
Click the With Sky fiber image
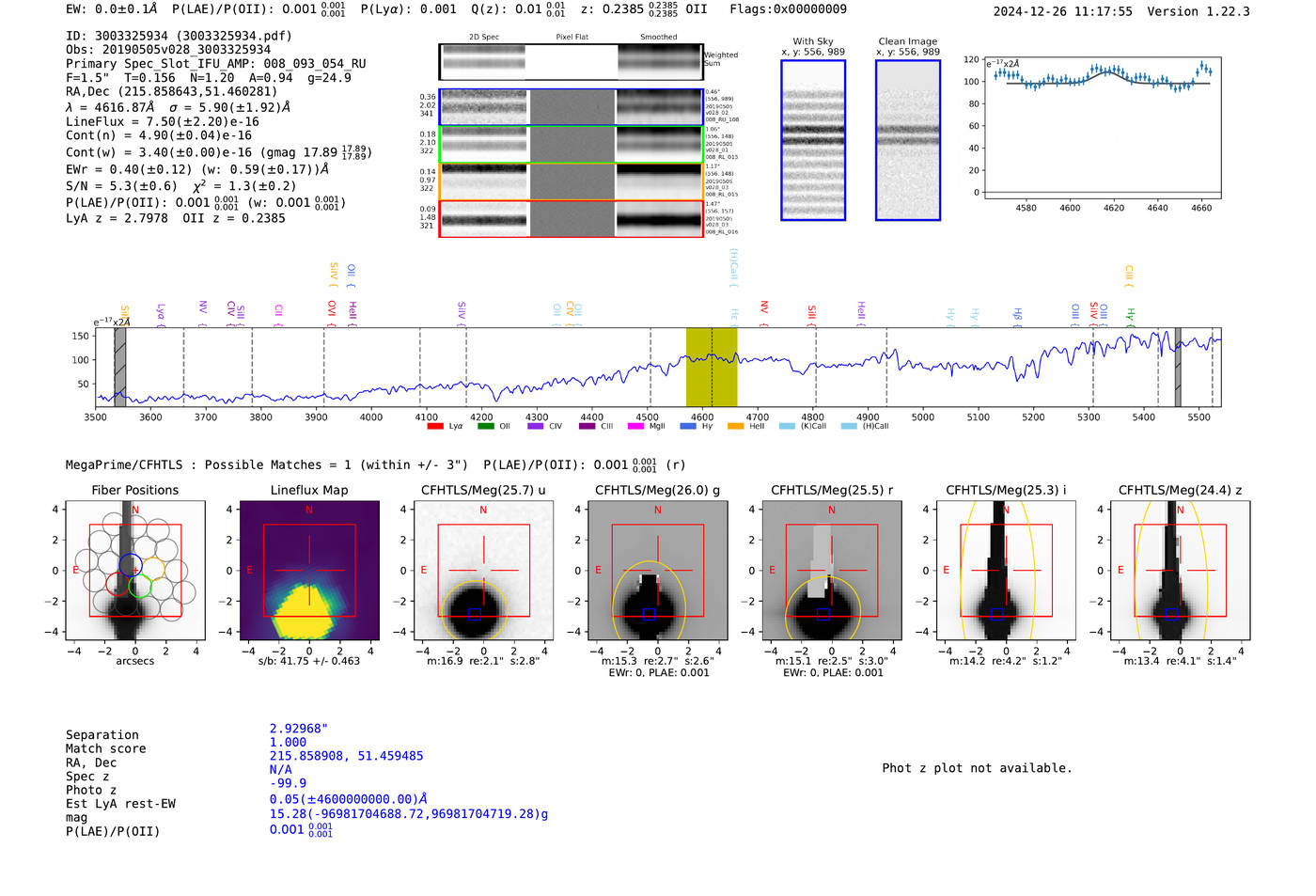pyautogui.click(x=813, y=140)
